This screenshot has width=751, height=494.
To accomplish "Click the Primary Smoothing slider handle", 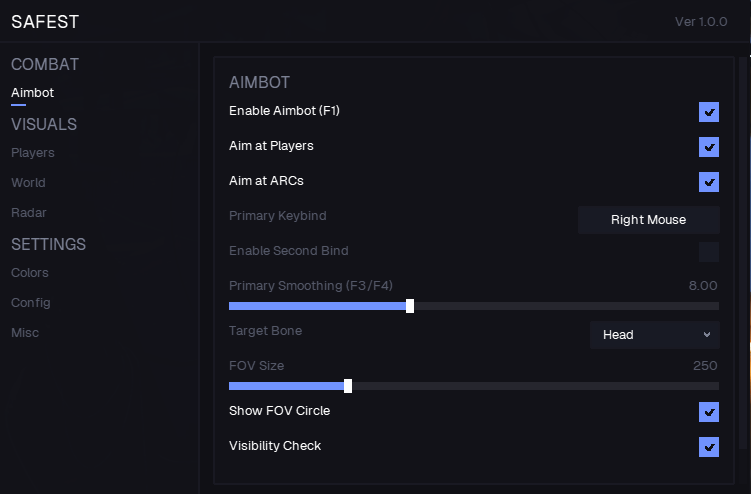I will 410,306.
